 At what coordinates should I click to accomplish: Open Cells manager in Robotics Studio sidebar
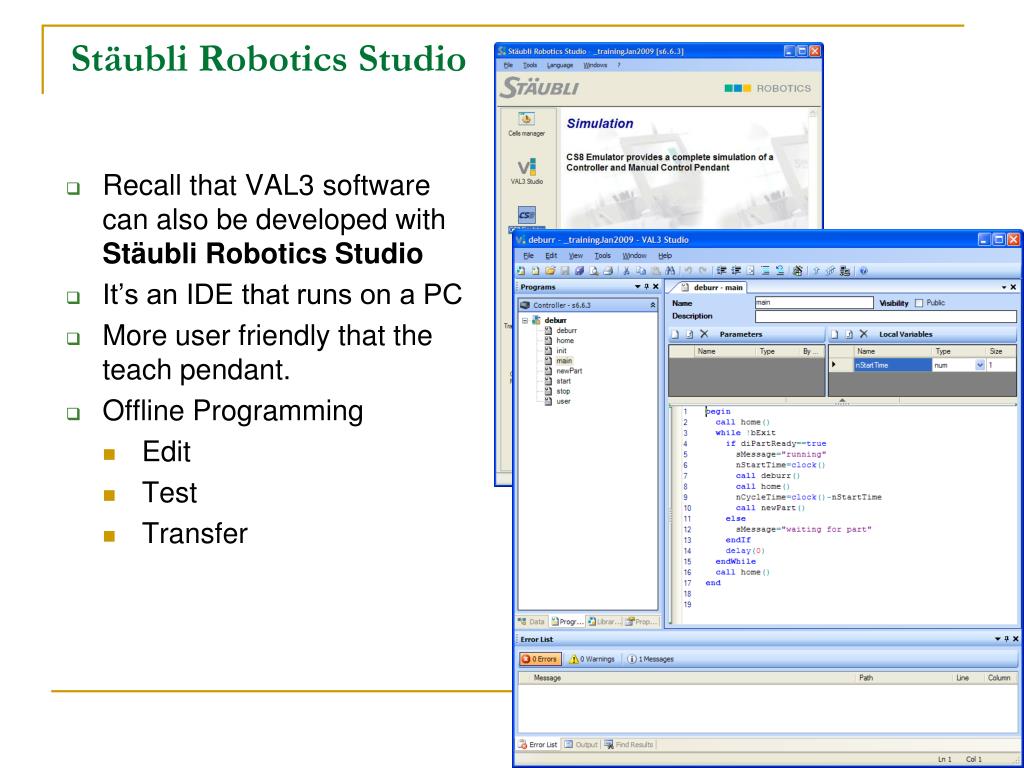(526, 123)
